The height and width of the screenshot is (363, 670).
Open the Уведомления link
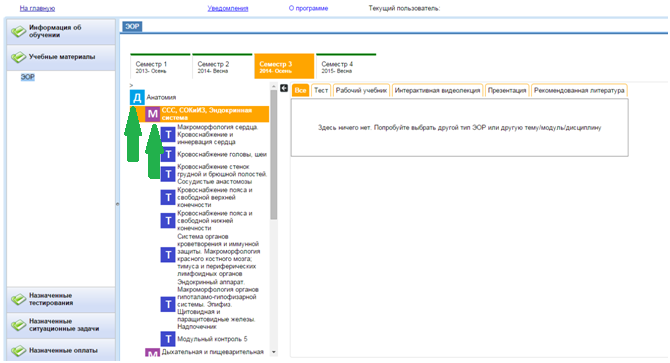[228, 8]
